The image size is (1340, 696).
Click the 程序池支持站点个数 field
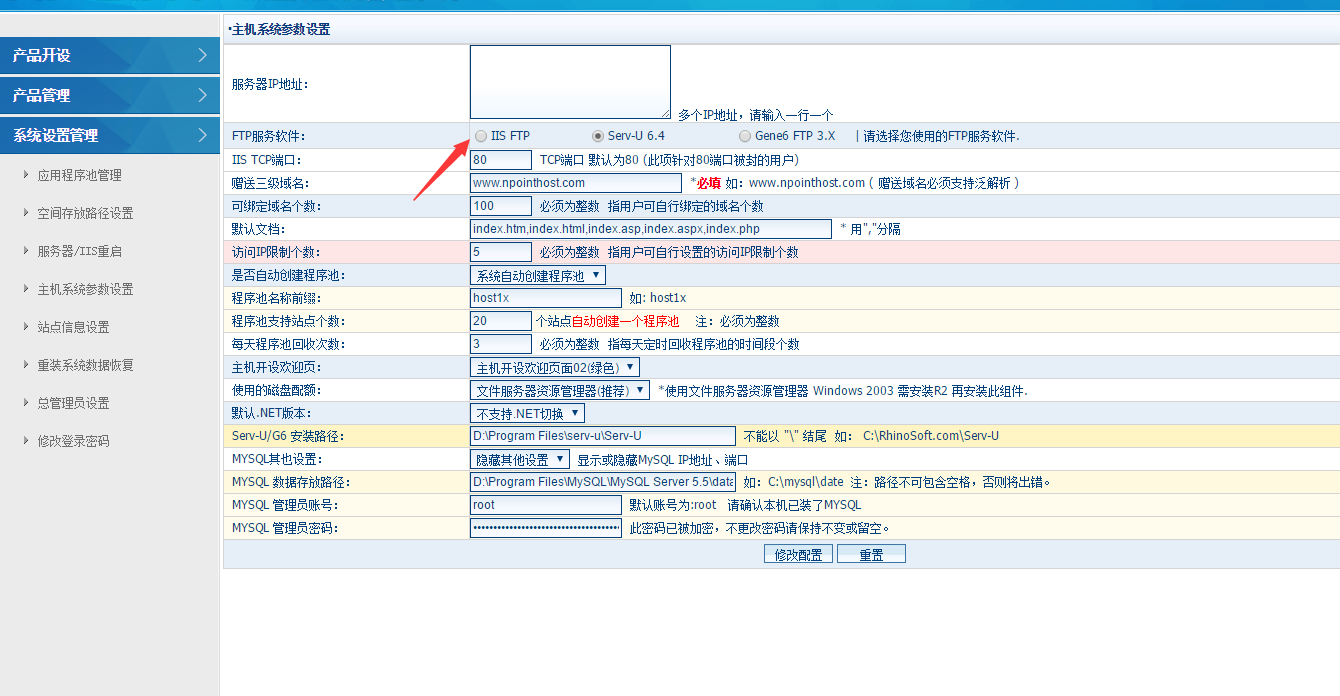click(501, 321)
